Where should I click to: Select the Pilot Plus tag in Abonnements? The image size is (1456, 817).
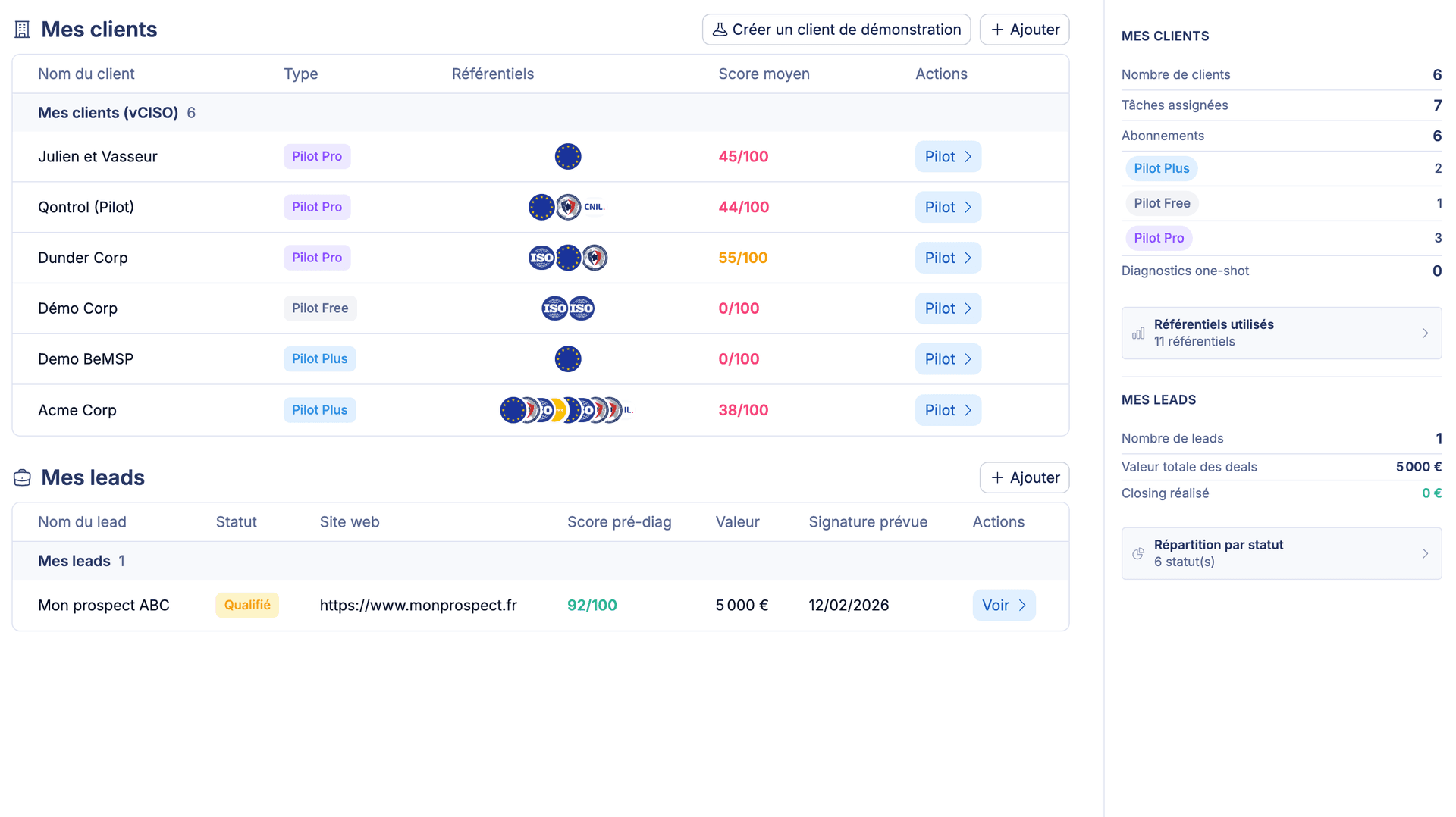pos(1161,168)
